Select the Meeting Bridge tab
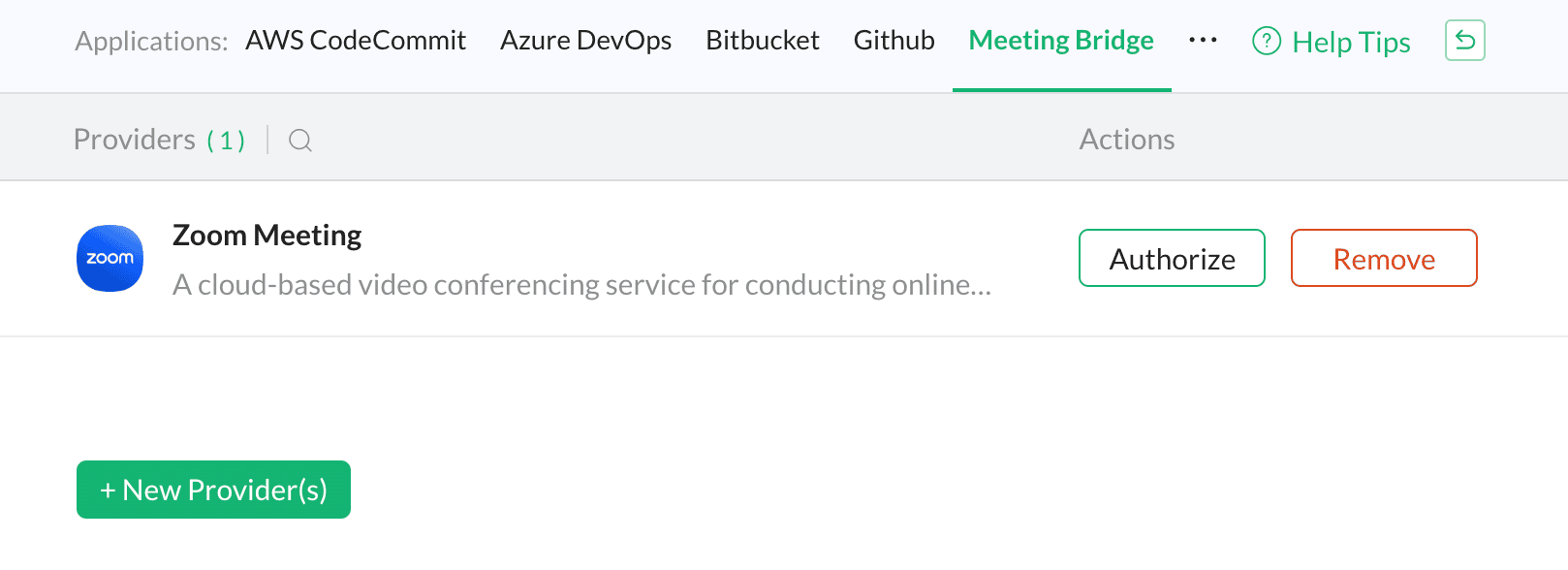1568x570 pixels. [x=1062, y=41]
